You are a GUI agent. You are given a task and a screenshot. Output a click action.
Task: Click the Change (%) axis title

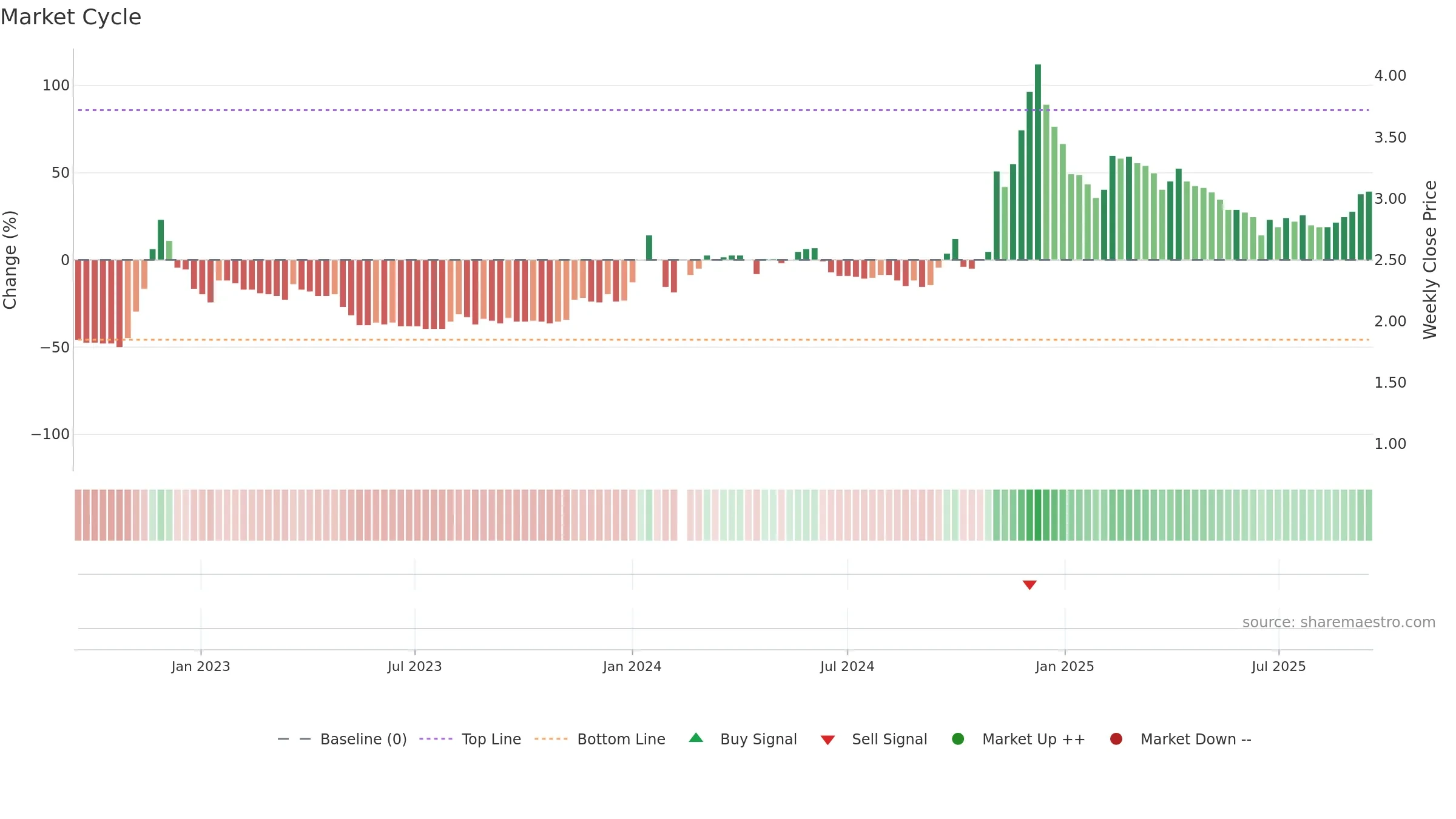[x=10, y=260]
